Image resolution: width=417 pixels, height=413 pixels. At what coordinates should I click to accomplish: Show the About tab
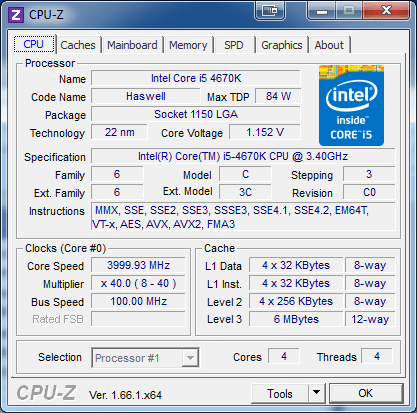329,45
